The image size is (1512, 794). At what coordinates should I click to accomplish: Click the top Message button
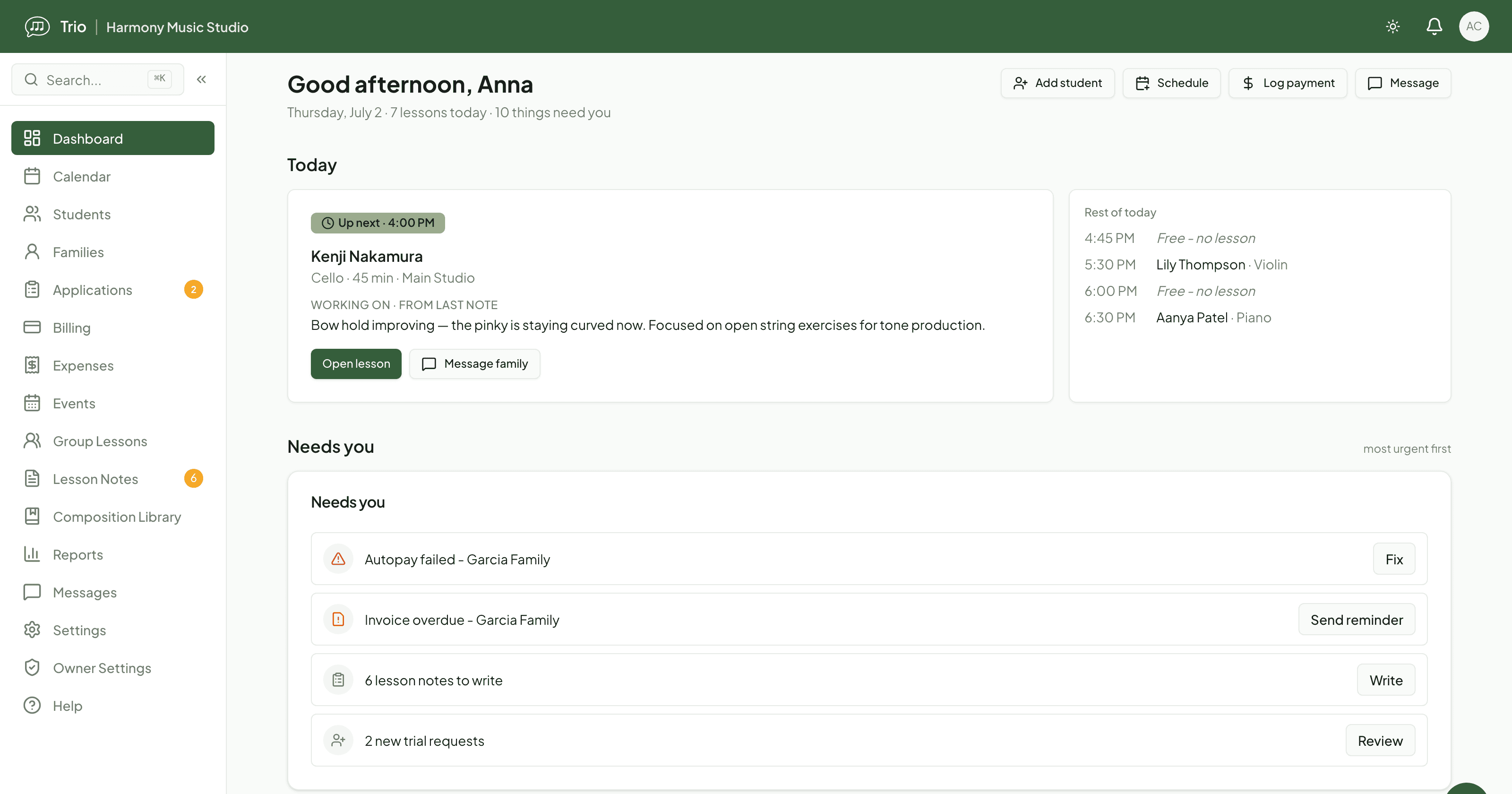1403,83
